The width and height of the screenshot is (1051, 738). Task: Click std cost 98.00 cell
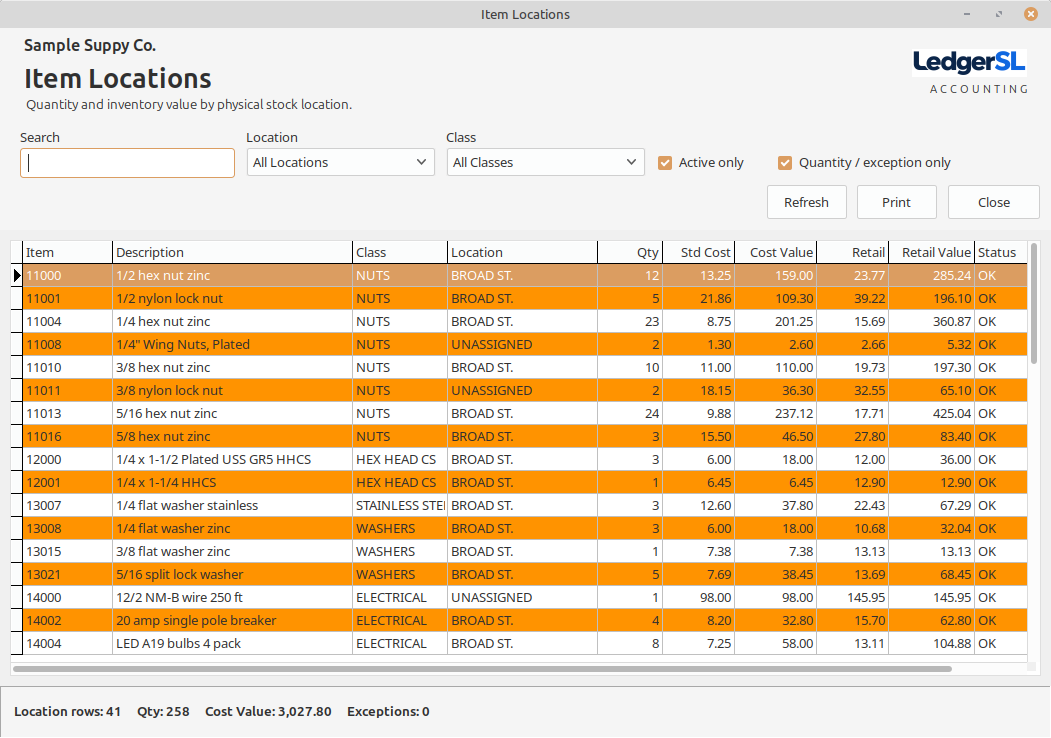[699, 598]
